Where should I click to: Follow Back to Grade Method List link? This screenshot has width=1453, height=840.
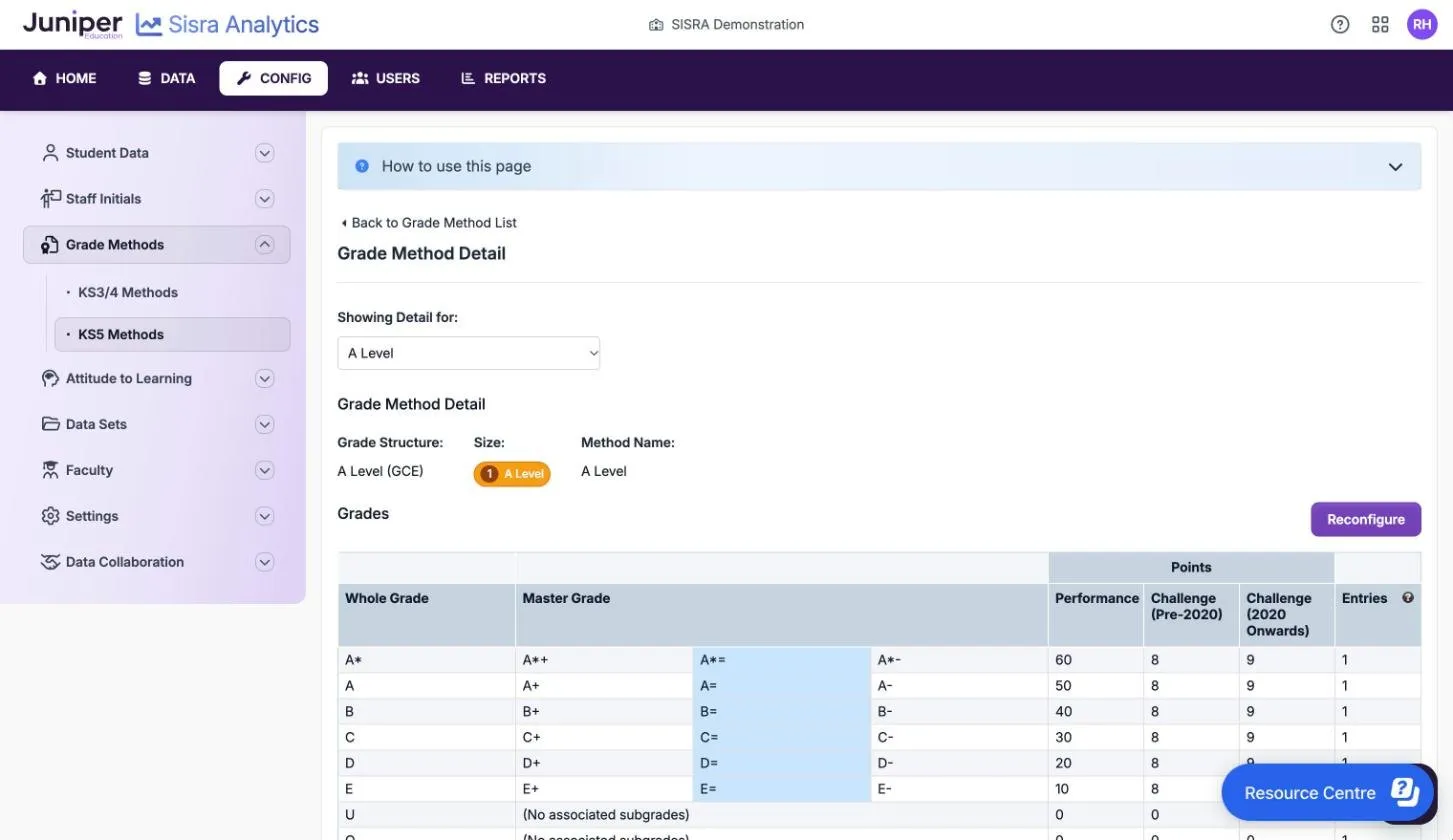428,223
